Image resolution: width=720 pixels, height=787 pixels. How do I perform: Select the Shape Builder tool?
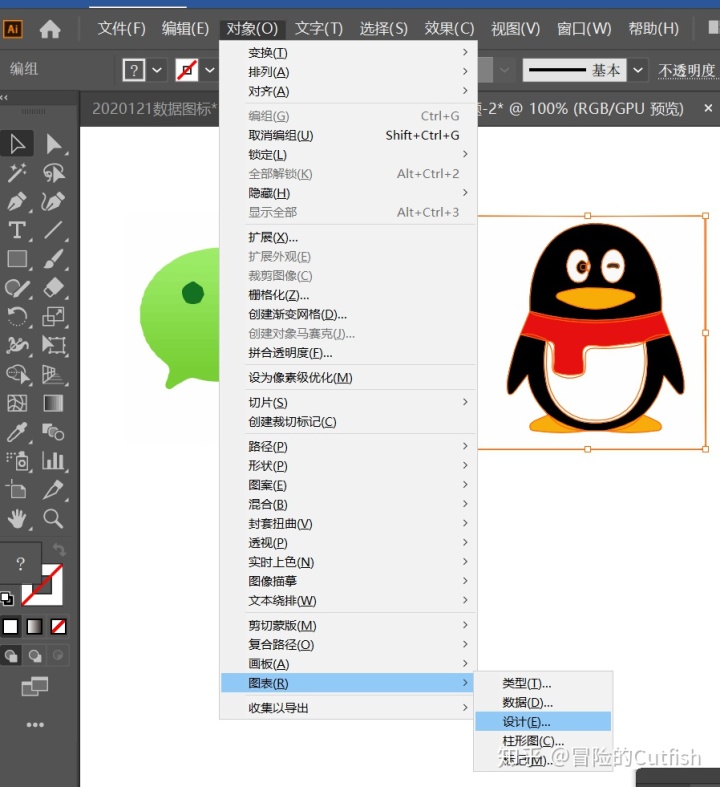tap(17, 374)
